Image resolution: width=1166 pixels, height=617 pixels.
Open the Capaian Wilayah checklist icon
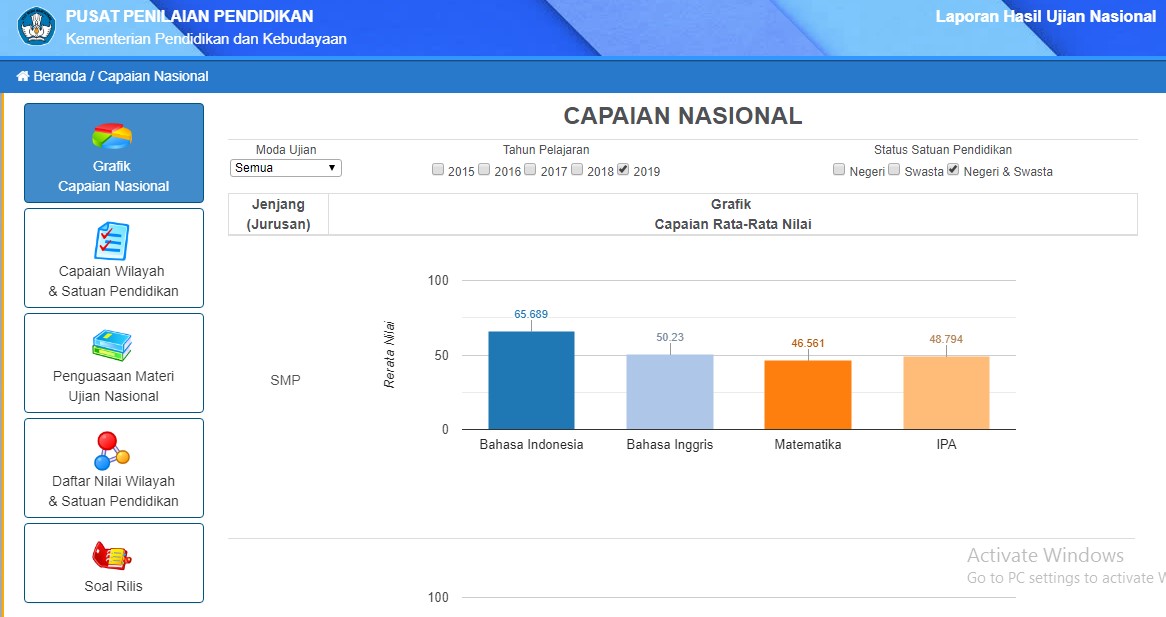click(112, 241)
